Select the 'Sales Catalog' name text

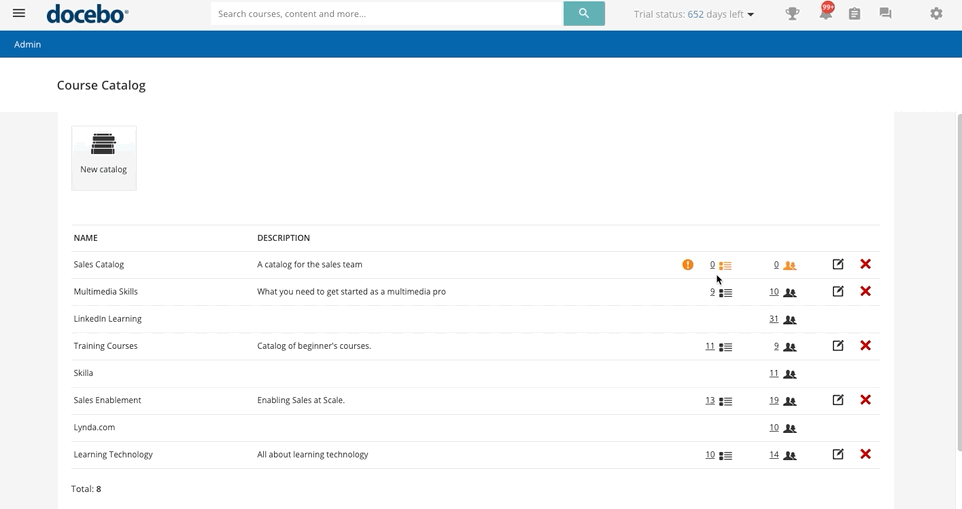click(x=99, y=264)
